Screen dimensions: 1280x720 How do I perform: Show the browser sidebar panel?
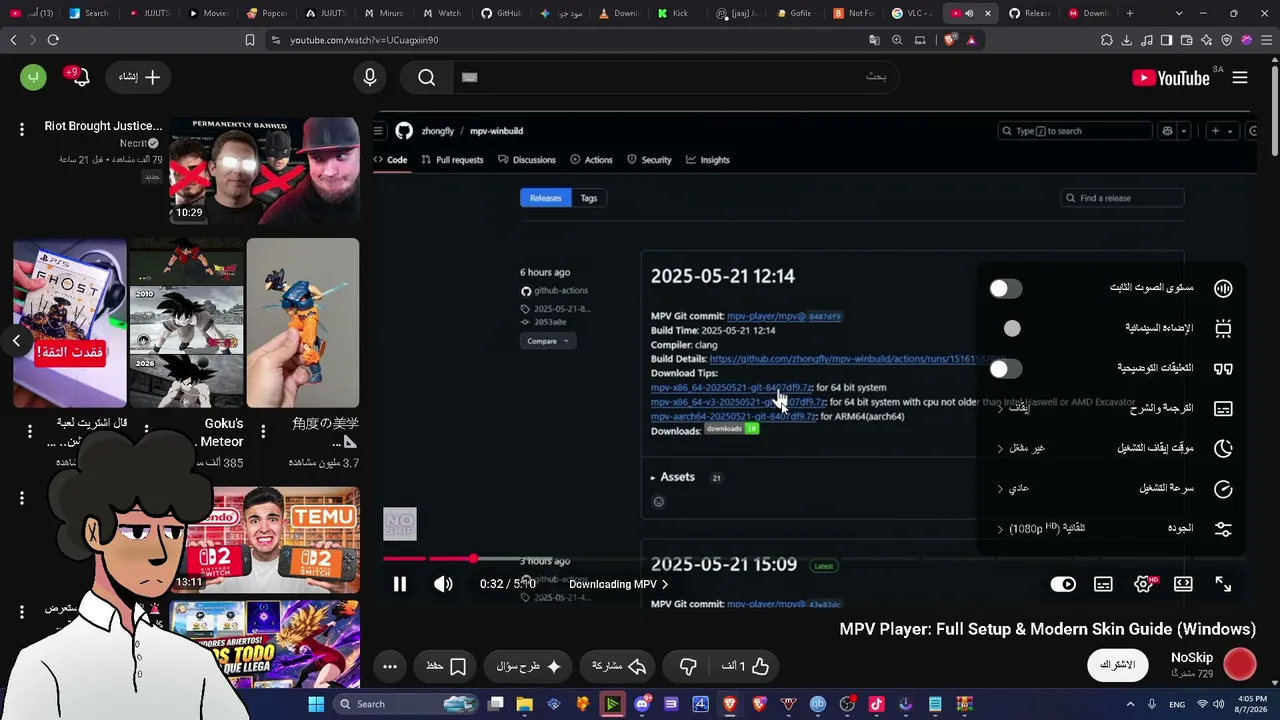click(x=1167, y=40)
